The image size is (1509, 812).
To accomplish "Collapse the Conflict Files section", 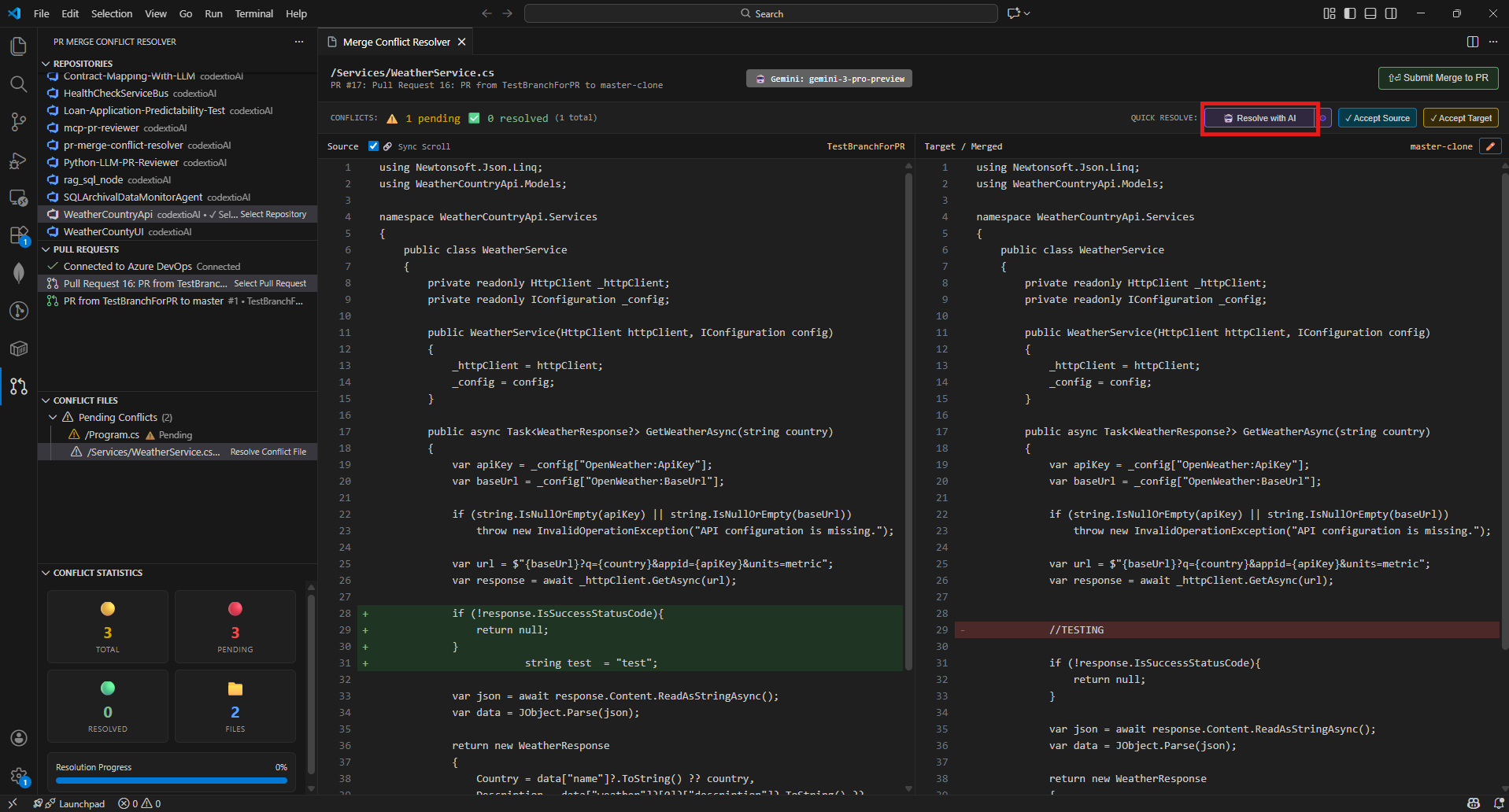I will click(46, 400).
